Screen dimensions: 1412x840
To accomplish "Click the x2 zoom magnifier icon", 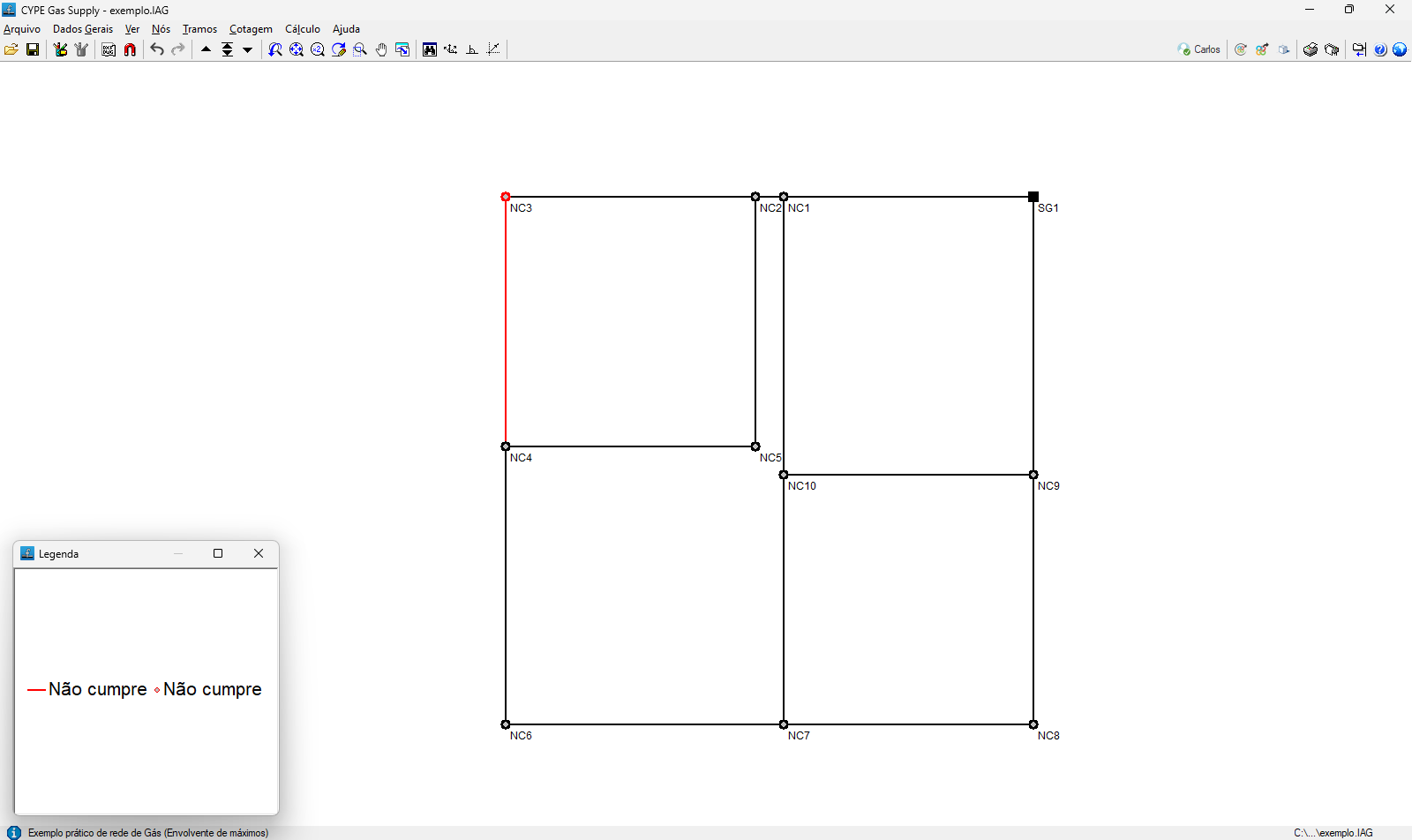I will click(x=318, y=49).
